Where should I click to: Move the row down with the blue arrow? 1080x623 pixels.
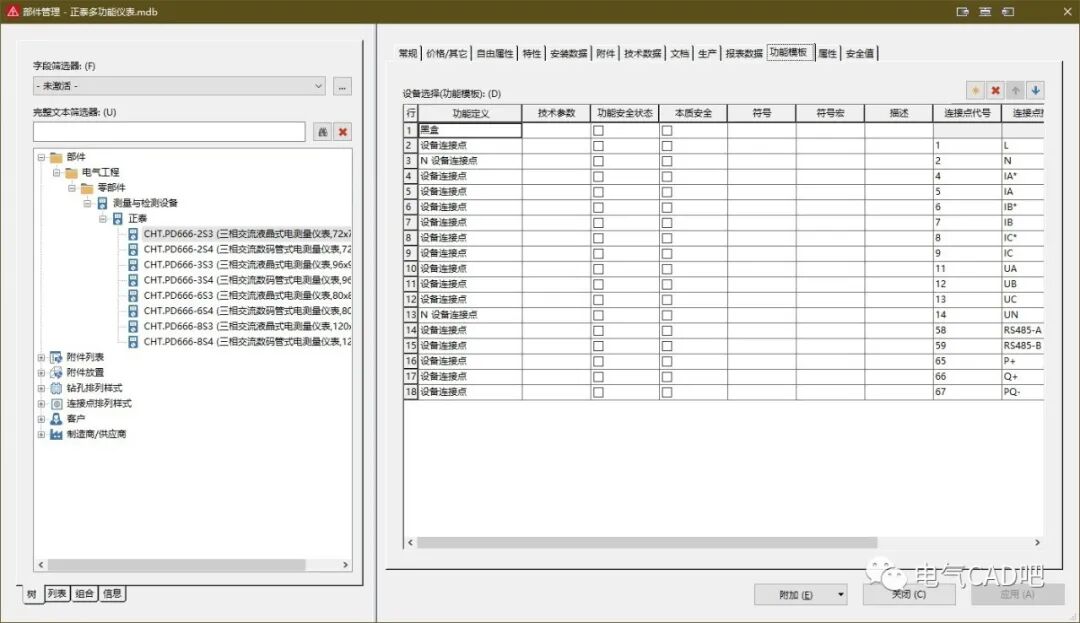coord(1035,90)
